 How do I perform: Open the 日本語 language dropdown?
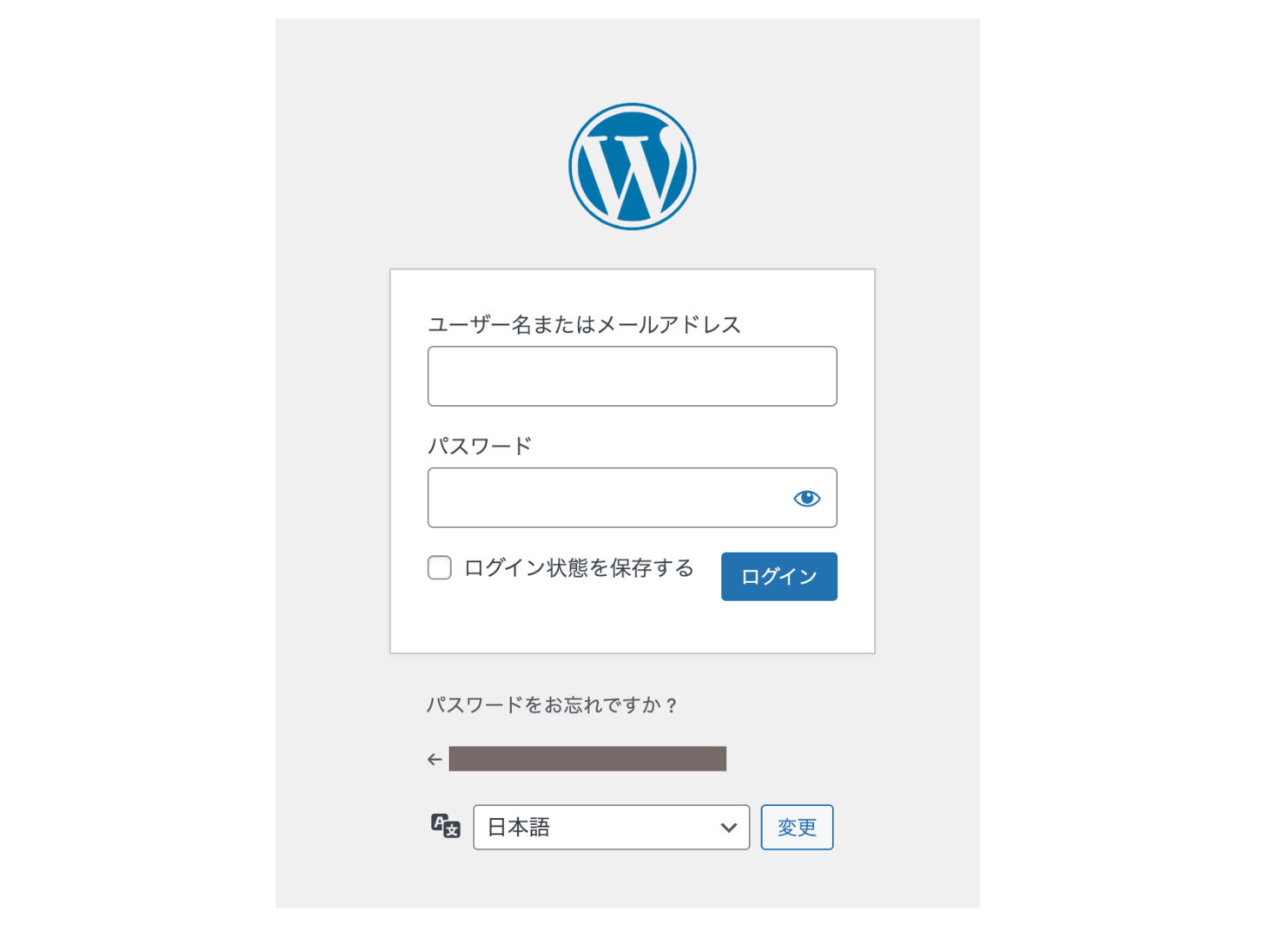[x=611, y=827]
